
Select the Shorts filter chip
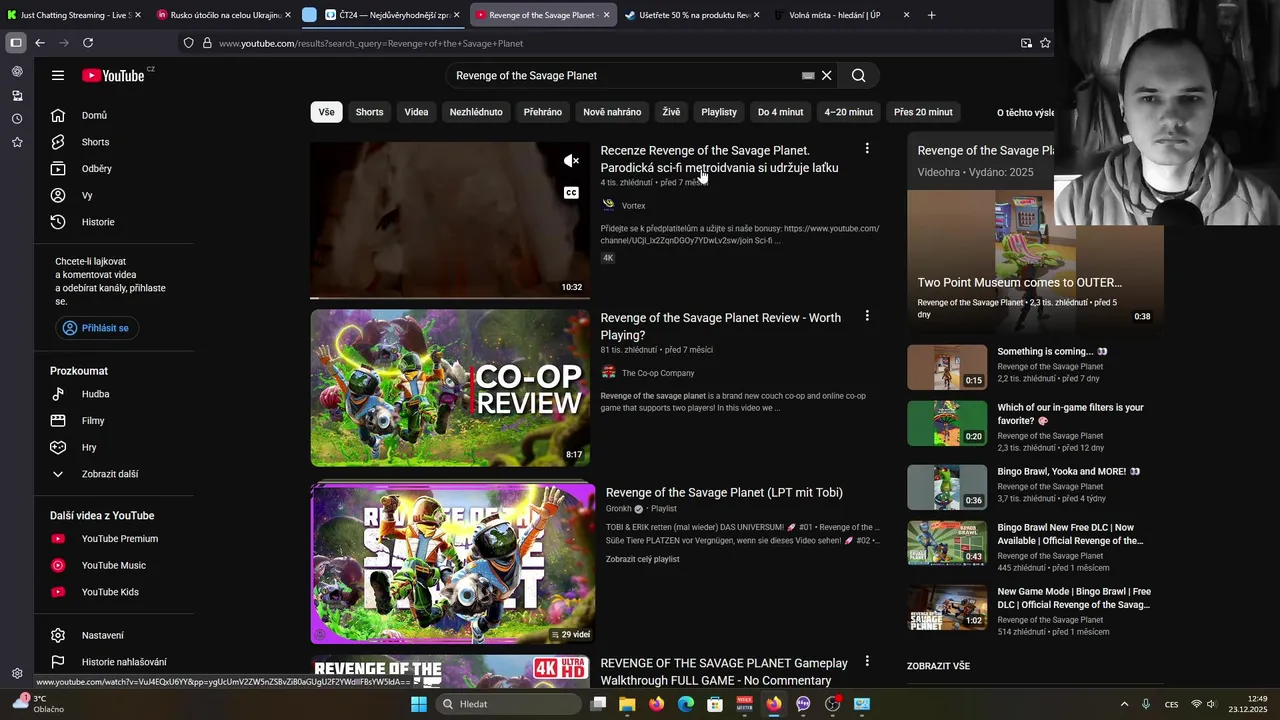[369, 112]
